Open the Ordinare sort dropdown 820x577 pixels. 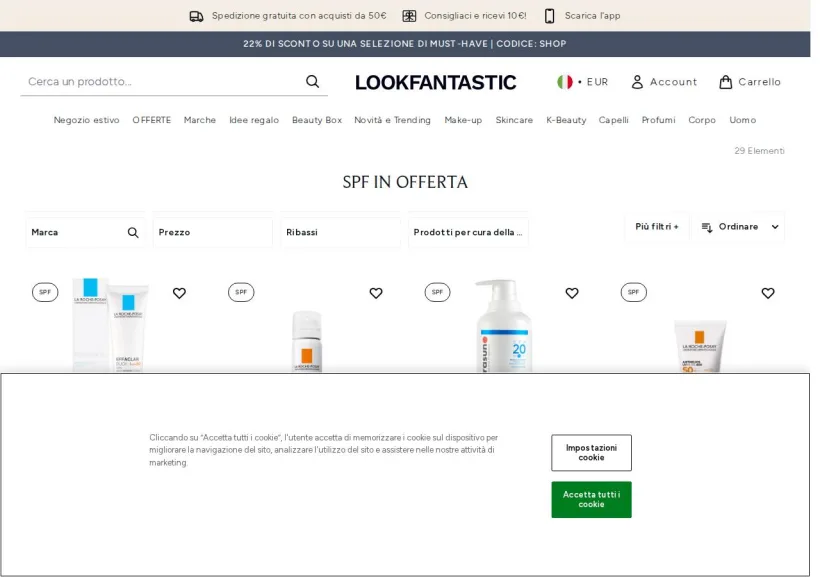(x=738, y=227)
